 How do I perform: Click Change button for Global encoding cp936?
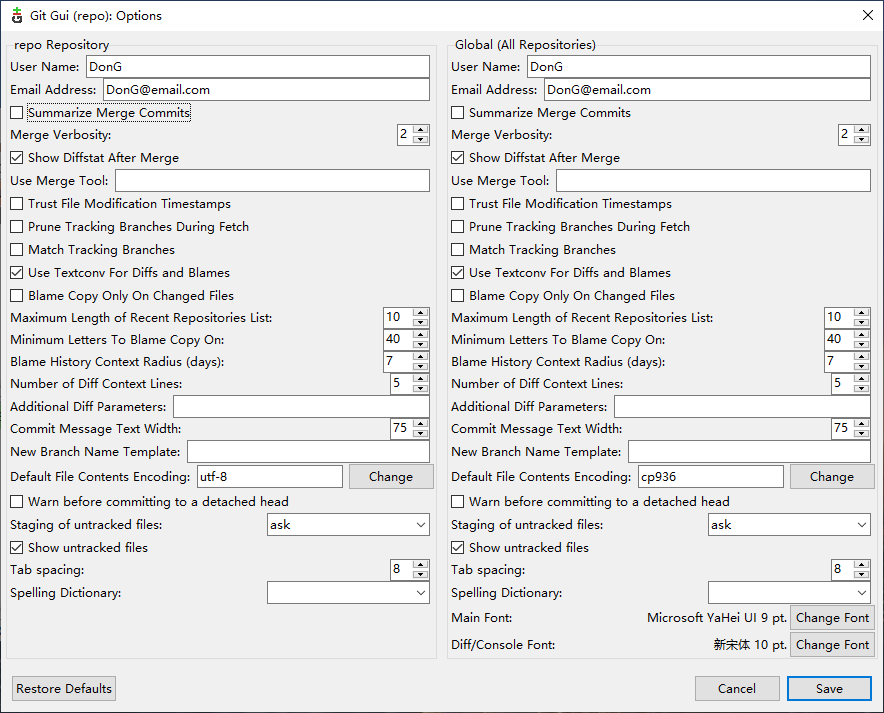tap(832, 477)
